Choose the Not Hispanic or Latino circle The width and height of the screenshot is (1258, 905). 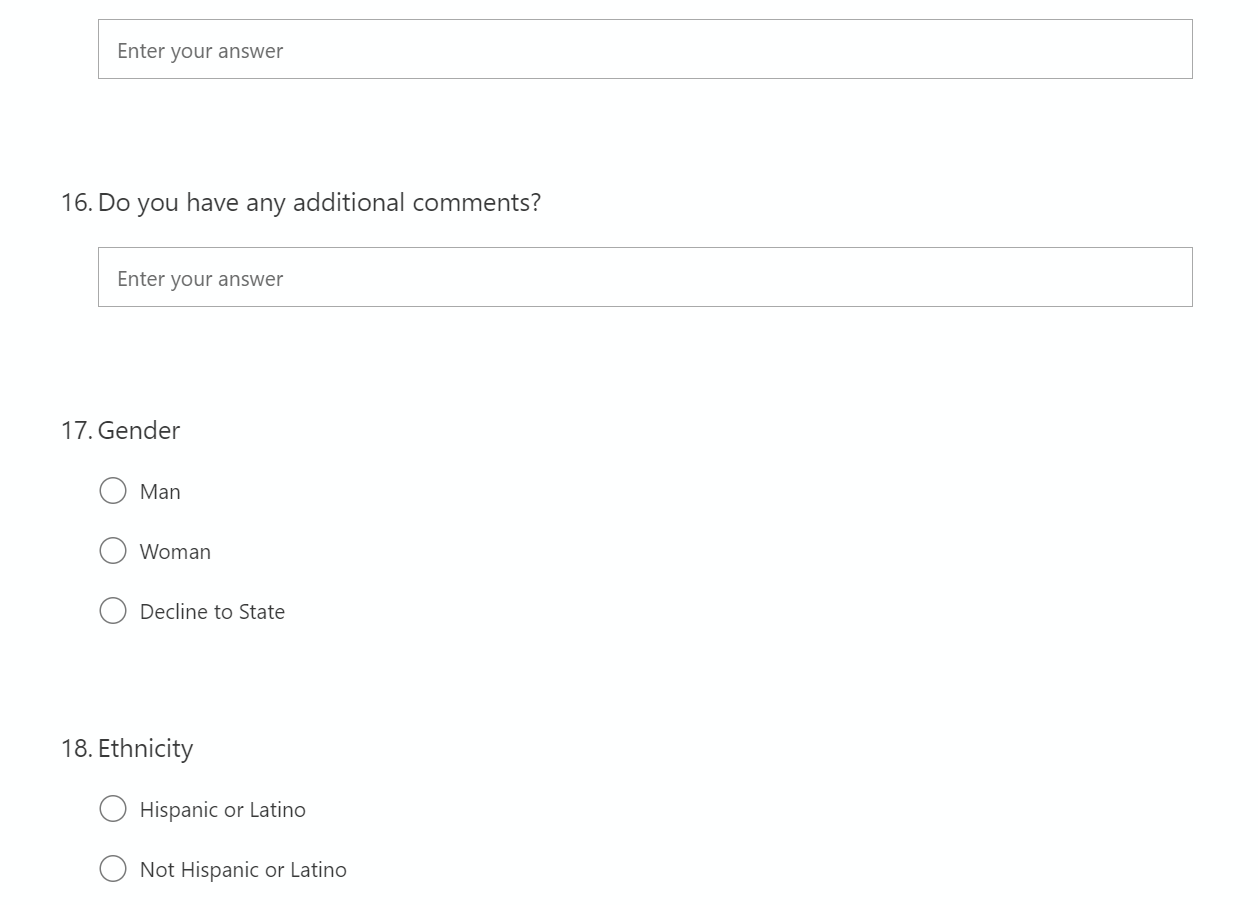click(x=113, y=869)
